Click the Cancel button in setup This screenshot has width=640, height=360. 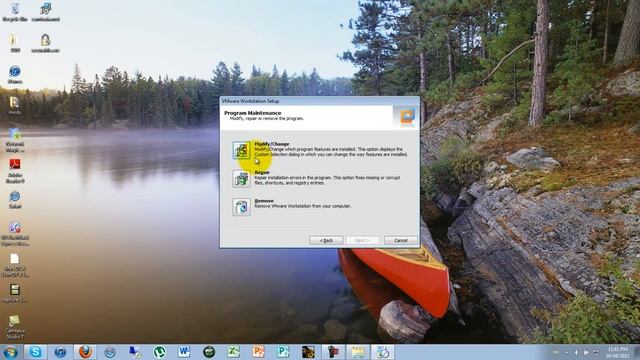[x=401, y=240]
